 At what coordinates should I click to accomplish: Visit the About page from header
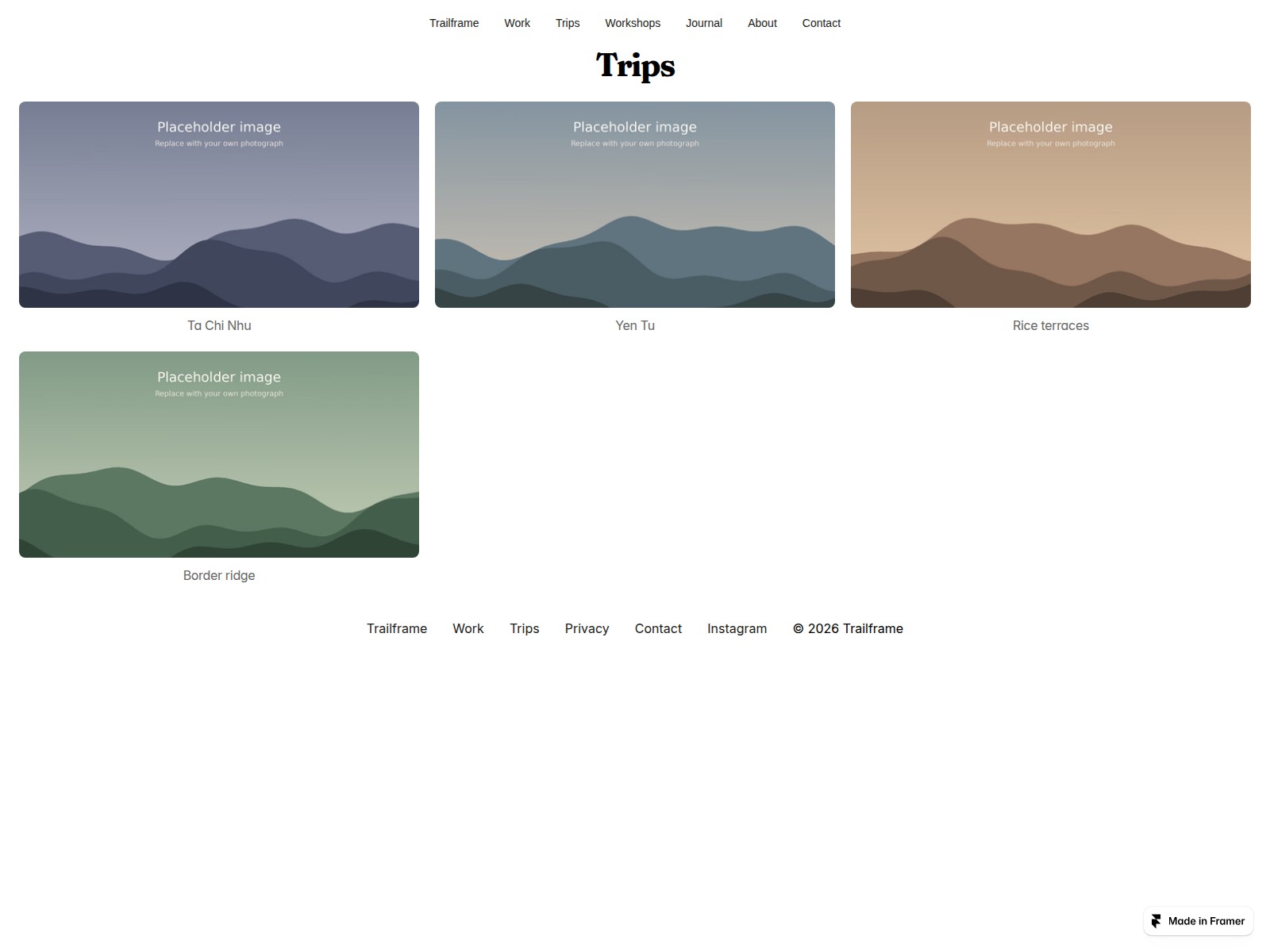pyautogui.click(x=762, y=23)
